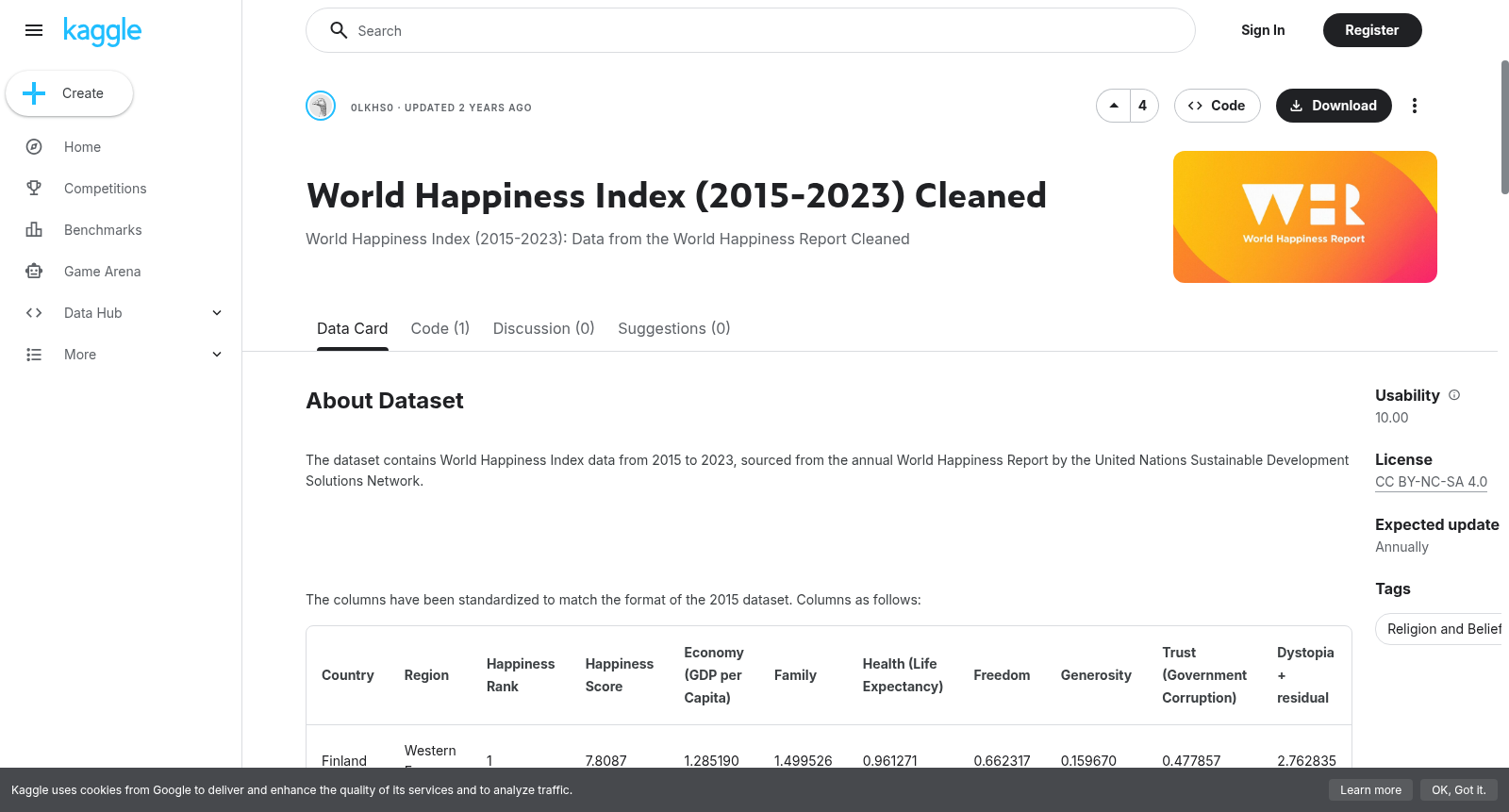
Task: Click the Download button
Action: click(1334, 106)
